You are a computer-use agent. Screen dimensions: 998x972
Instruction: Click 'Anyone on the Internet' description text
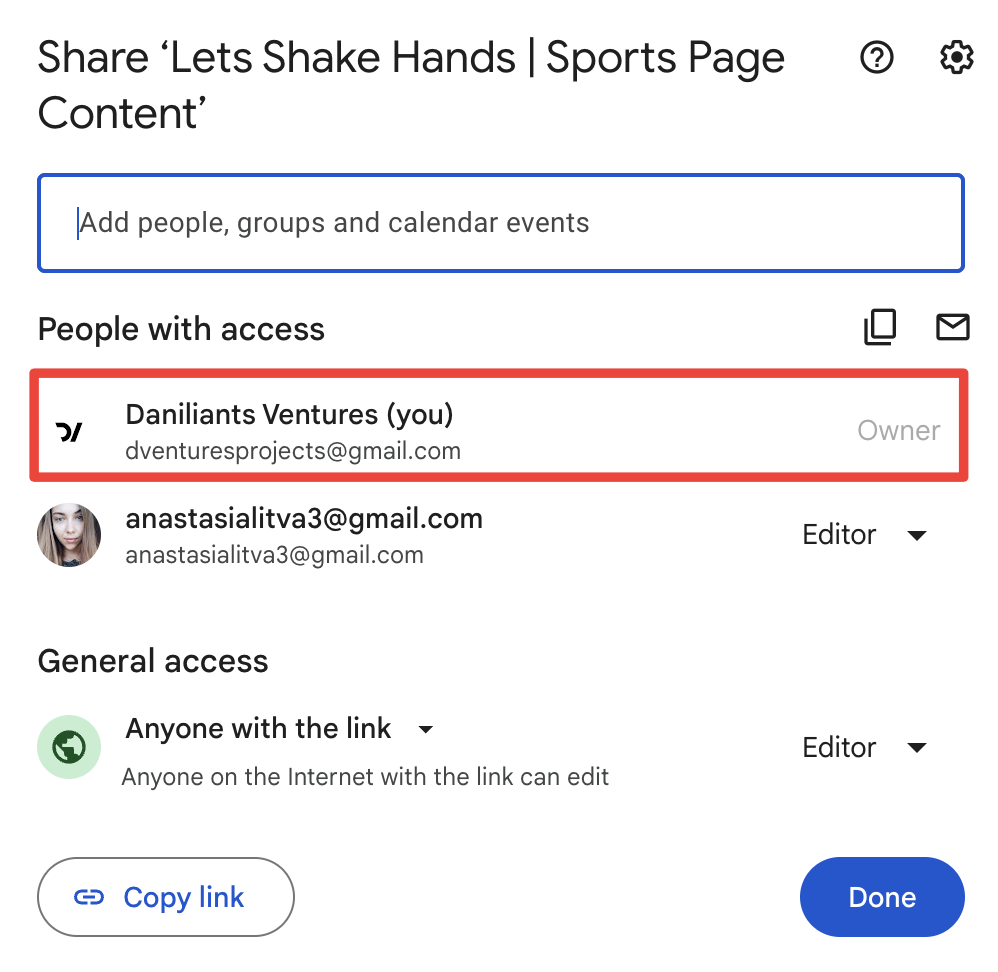click(365, 777)
